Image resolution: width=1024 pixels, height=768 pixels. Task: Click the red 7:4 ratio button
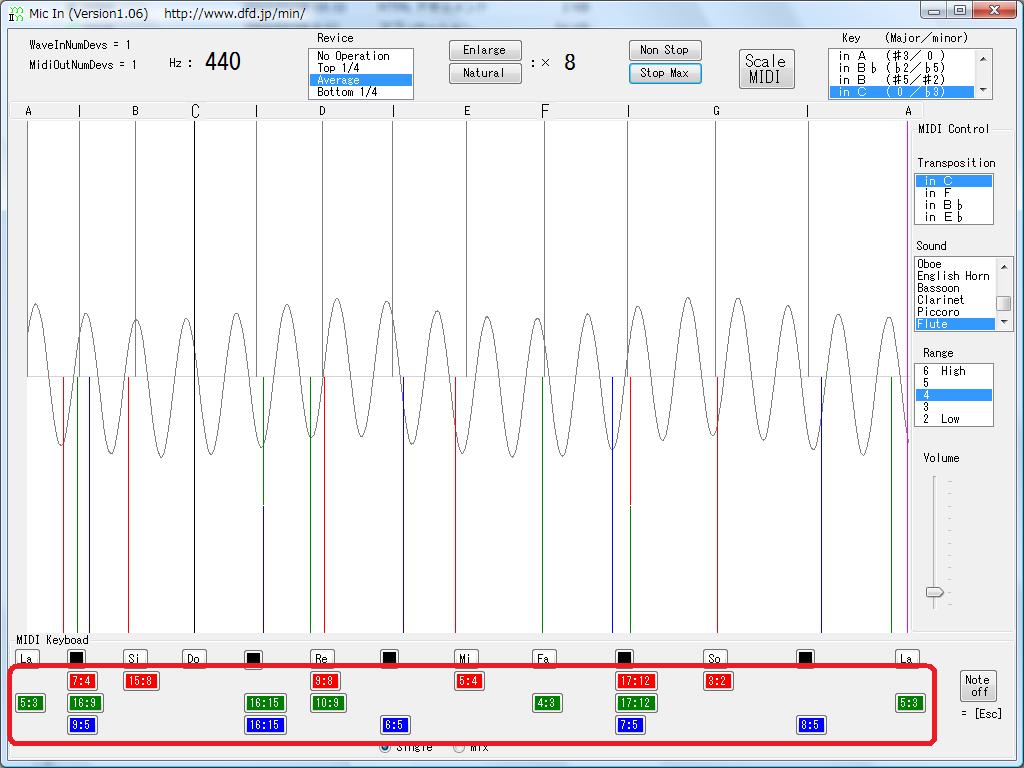coord(82,681)
